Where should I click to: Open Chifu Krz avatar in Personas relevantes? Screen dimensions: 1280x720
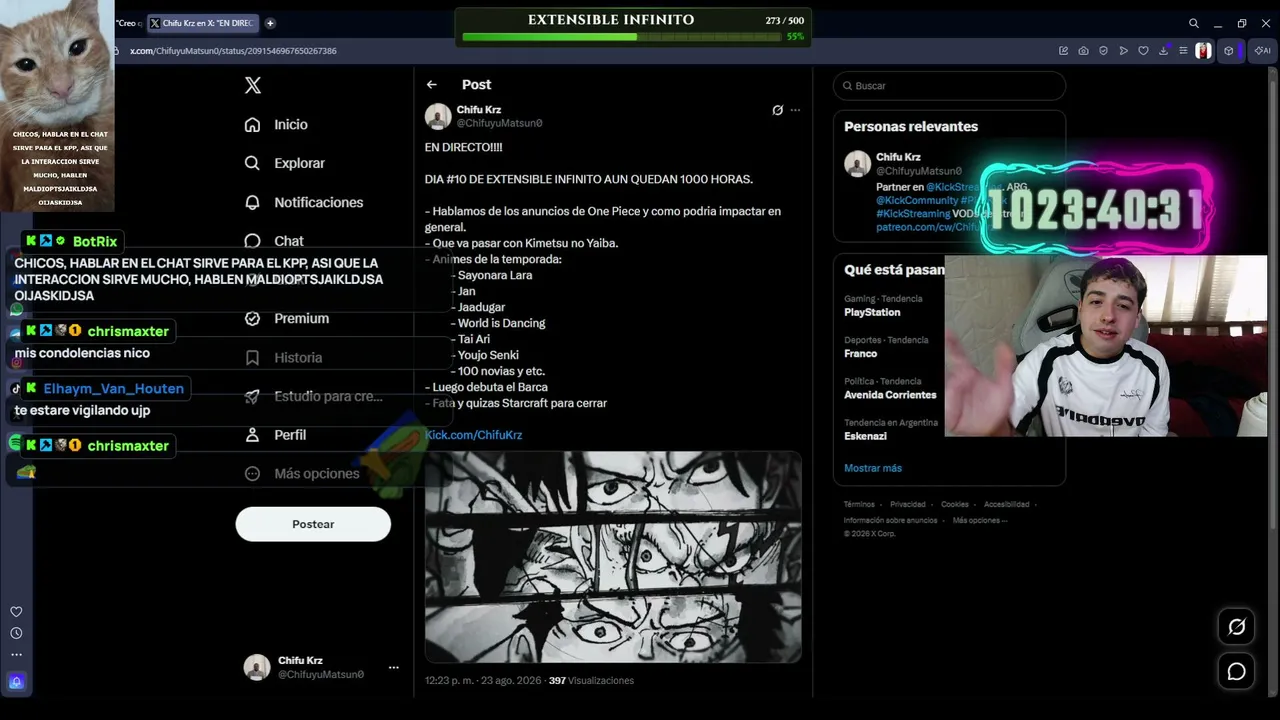coord(857,164)
